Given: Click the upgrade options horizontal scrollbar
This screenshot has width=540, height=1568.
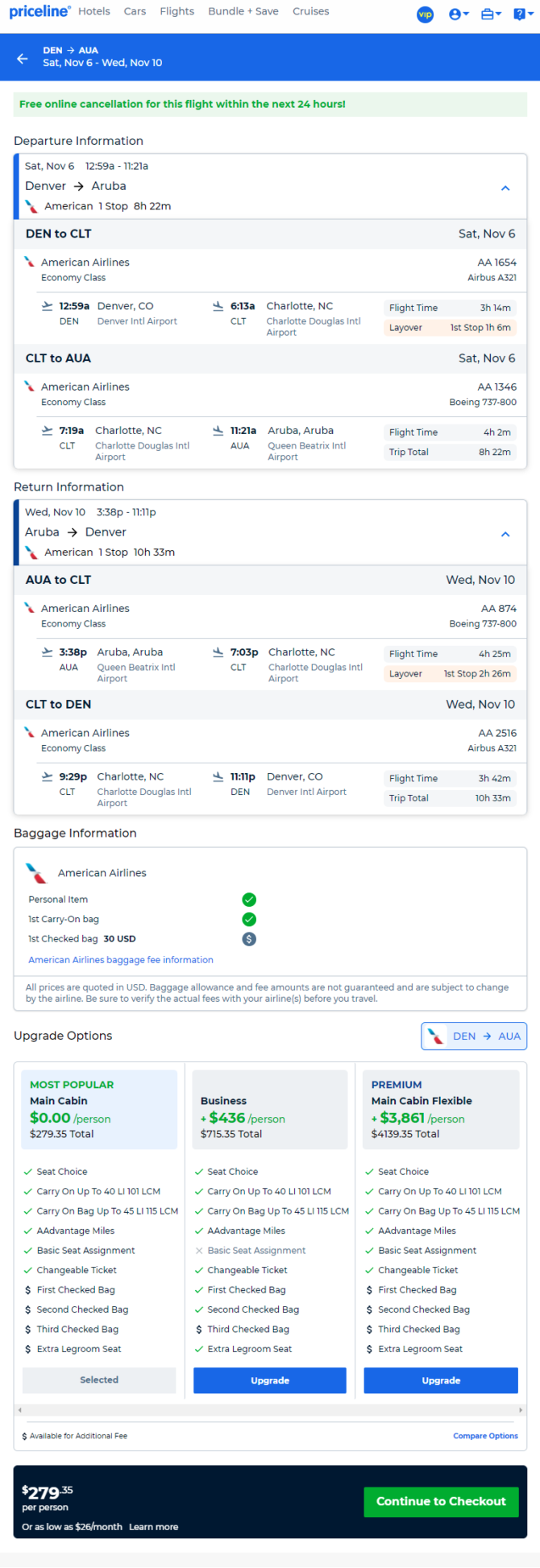Looking at the screenshot, I should [x=270, y=1410].
